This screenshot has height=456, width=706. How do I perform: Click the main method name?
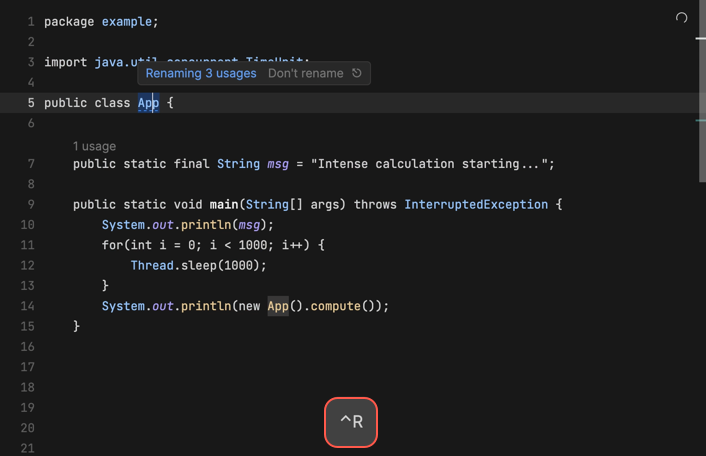224,205
